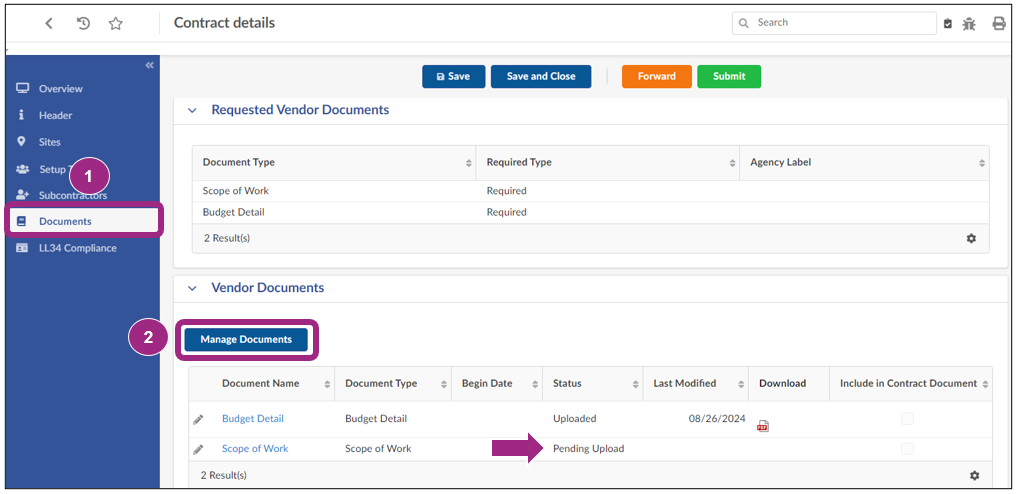Collapse the left sidebar navigation
This screenshot has height=494, width=1020.
tap(150, 65)
